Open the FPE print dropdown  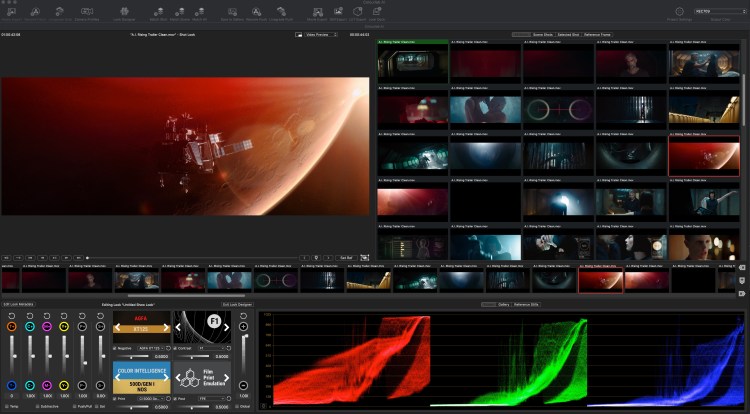click(211, 399)
